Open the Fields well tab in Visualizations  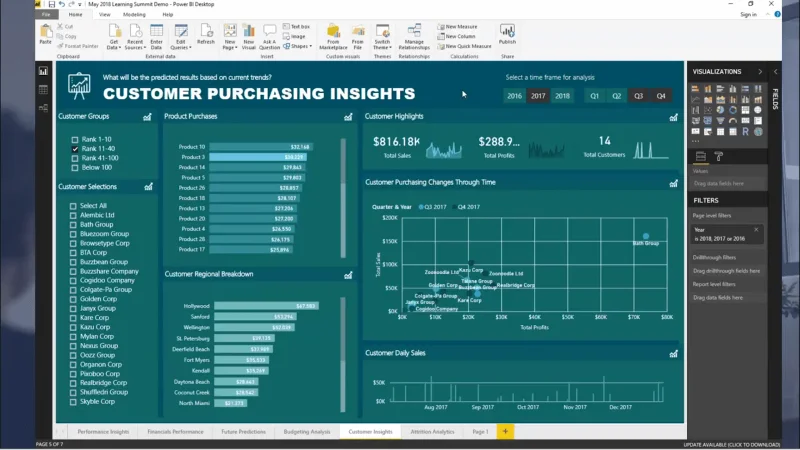[701, 157]
